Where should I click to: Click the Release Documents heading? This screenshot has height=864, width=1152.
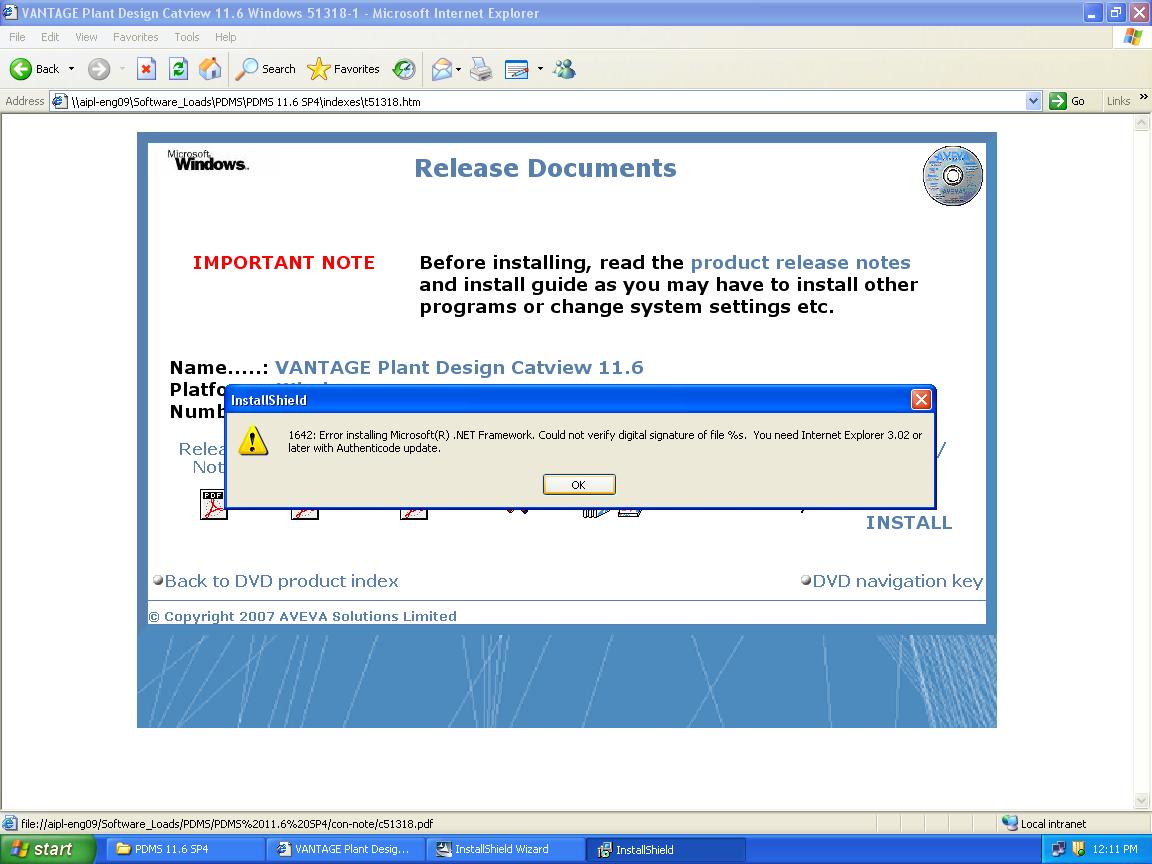click(545, 168)
